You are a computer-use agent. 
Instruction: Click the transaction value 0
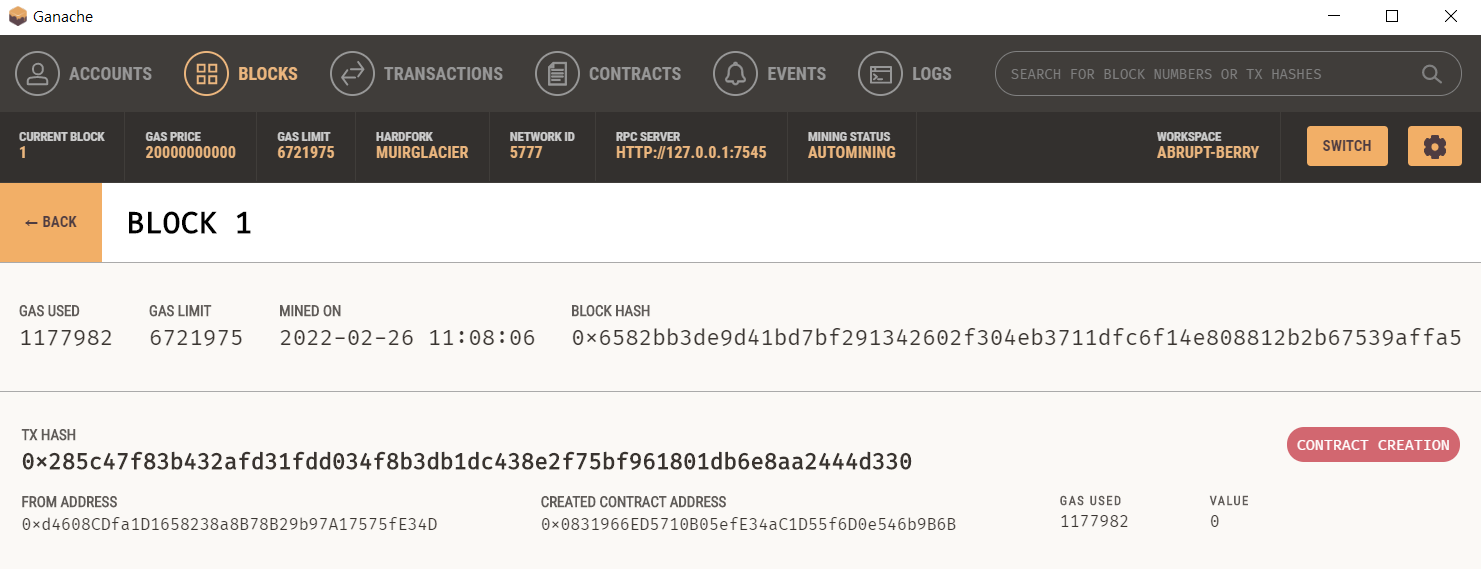[1215, 522]
